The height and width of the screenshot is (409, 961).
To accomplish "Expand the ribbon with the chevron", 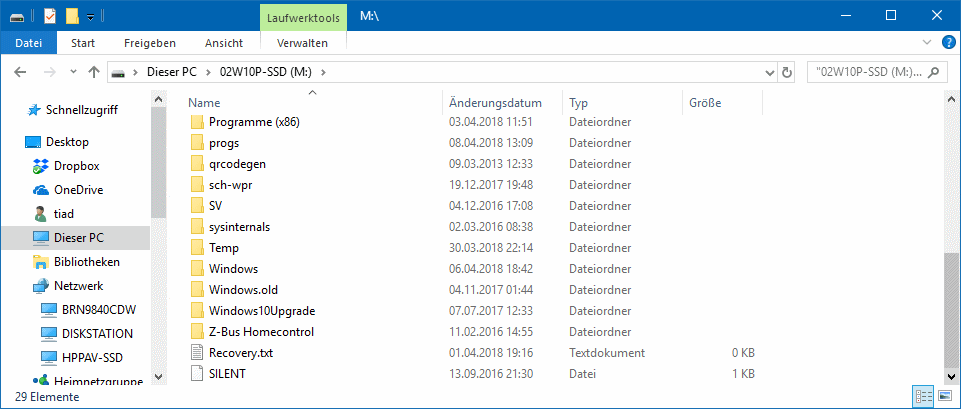I will (926, 43).
